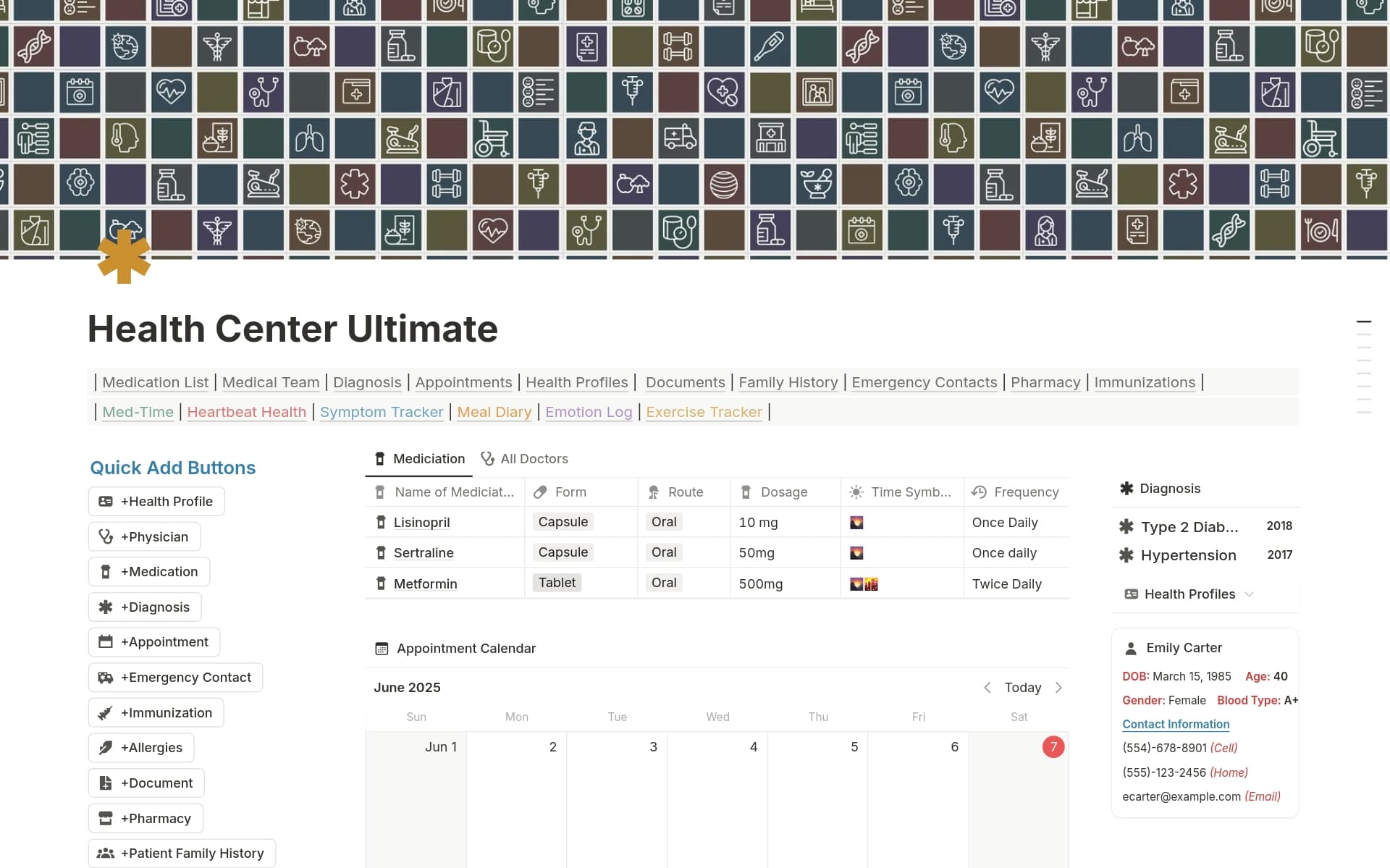Click the card icon beside Health Profiles
The width and height of the screenshot is (1390, 868).
(x=1131, y=594)
